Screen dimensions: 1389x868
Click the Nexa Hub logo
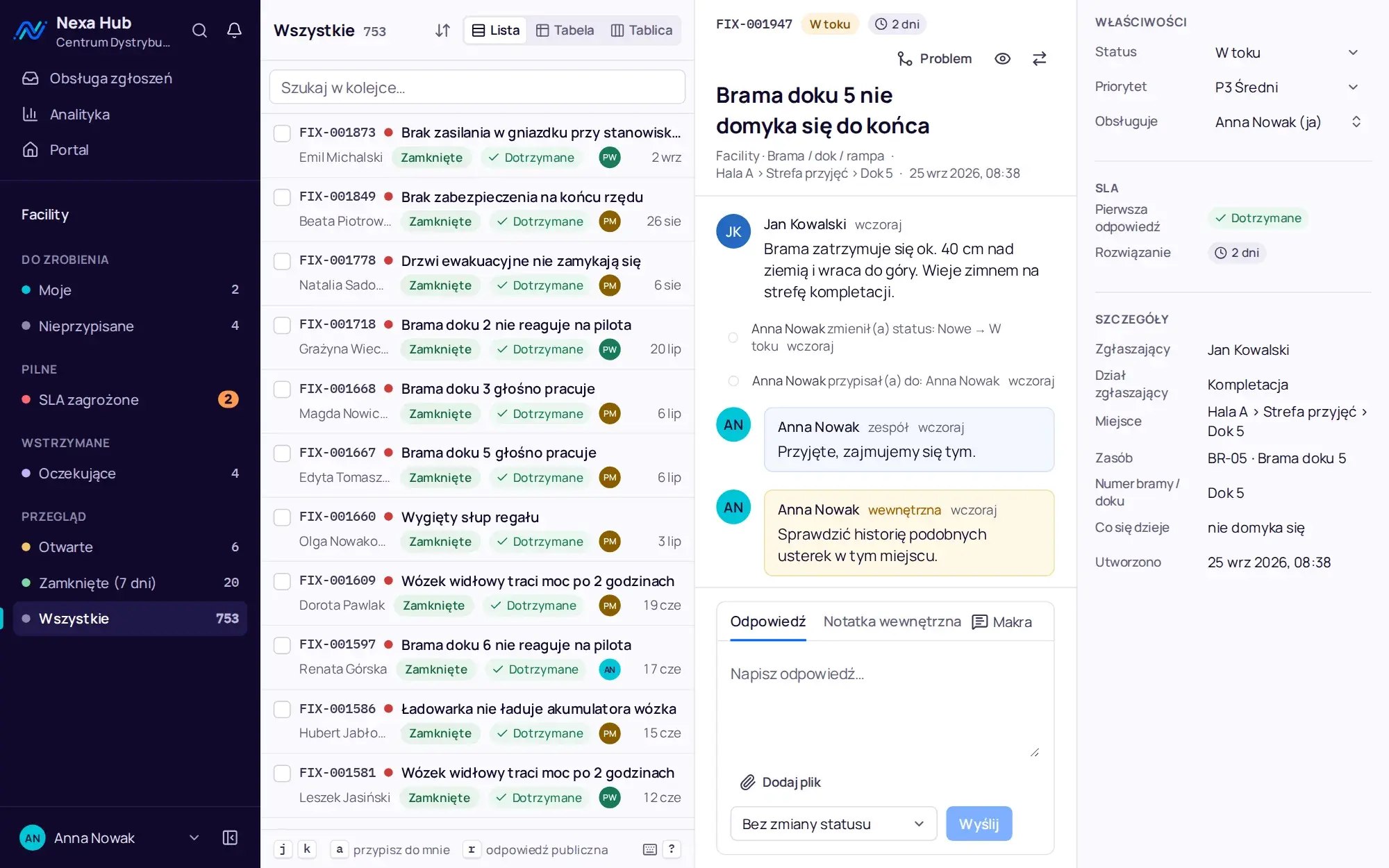click(31, 31)
